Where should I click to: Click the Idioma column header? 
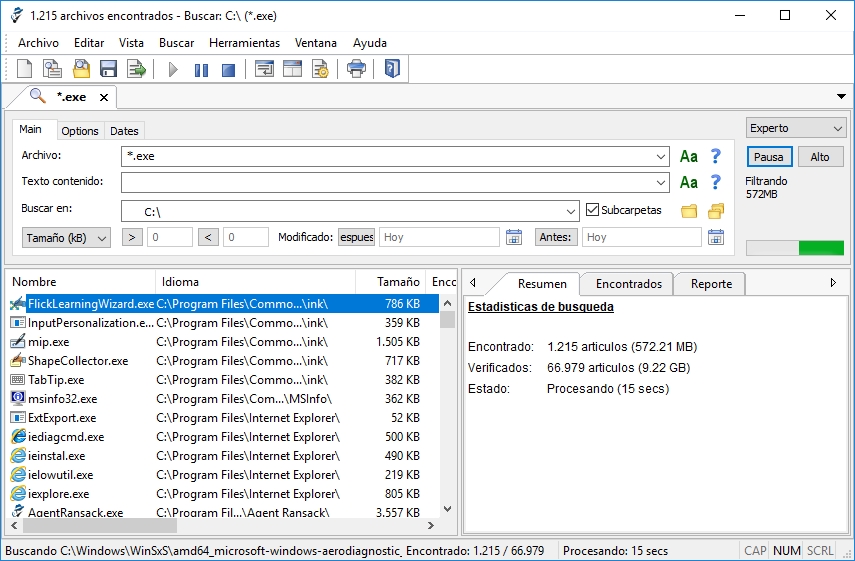point(256,282)
